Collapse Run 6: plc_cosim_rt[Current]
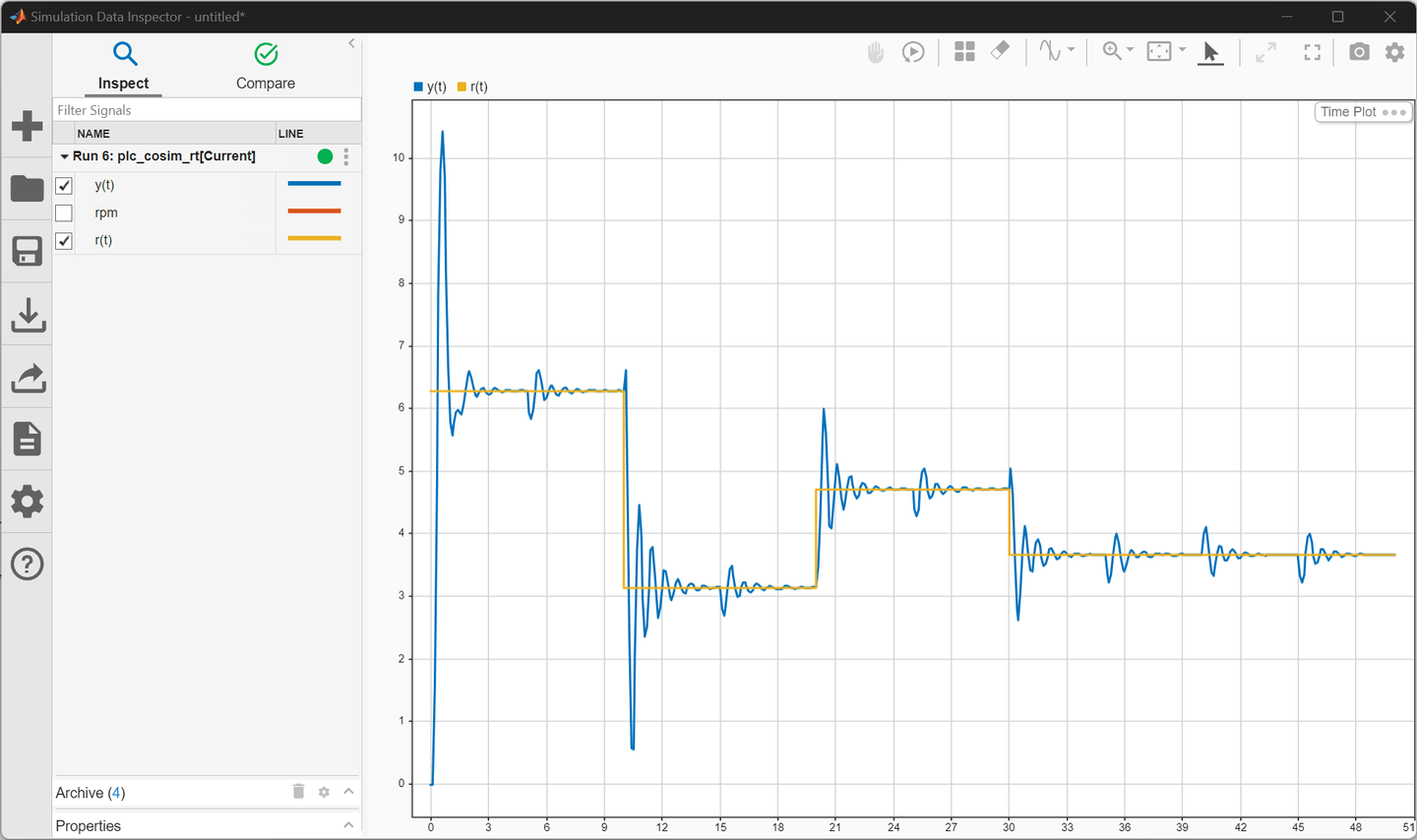The width and height of the screenshot is (1417, 840). 64,155
